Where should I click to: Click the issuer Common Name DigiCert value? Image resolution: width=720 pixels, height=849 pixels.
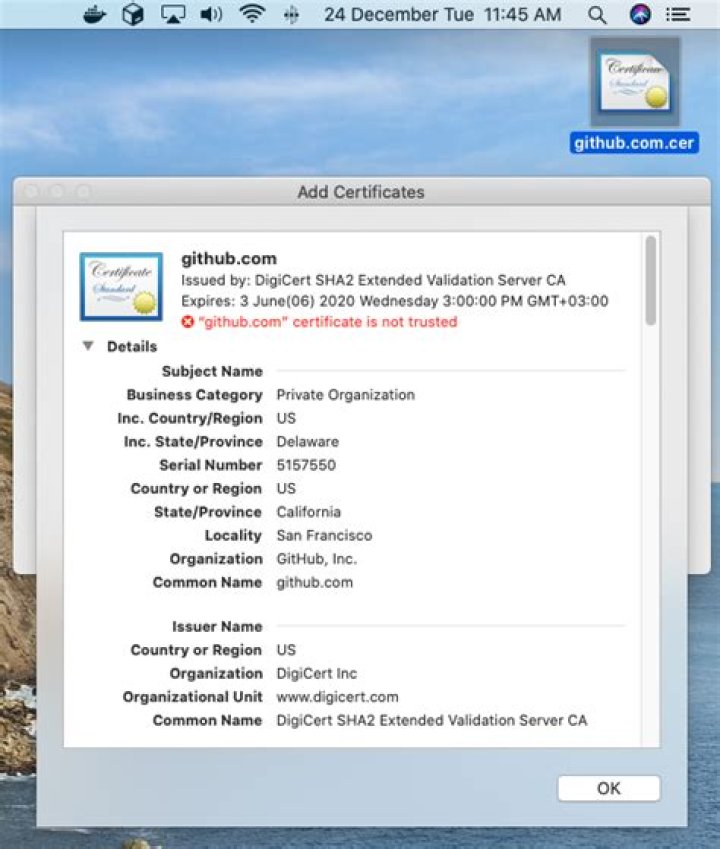pyautogui.click(x=431, y=721)
